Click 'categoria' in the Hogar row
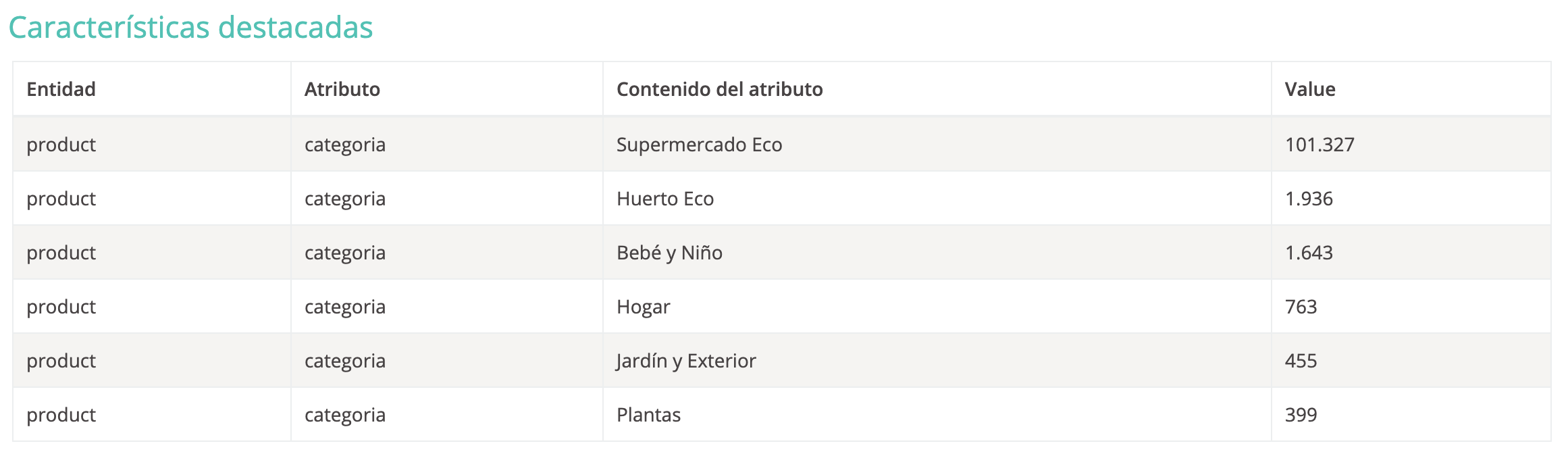Screen dimensions: 1568x454 344,307
